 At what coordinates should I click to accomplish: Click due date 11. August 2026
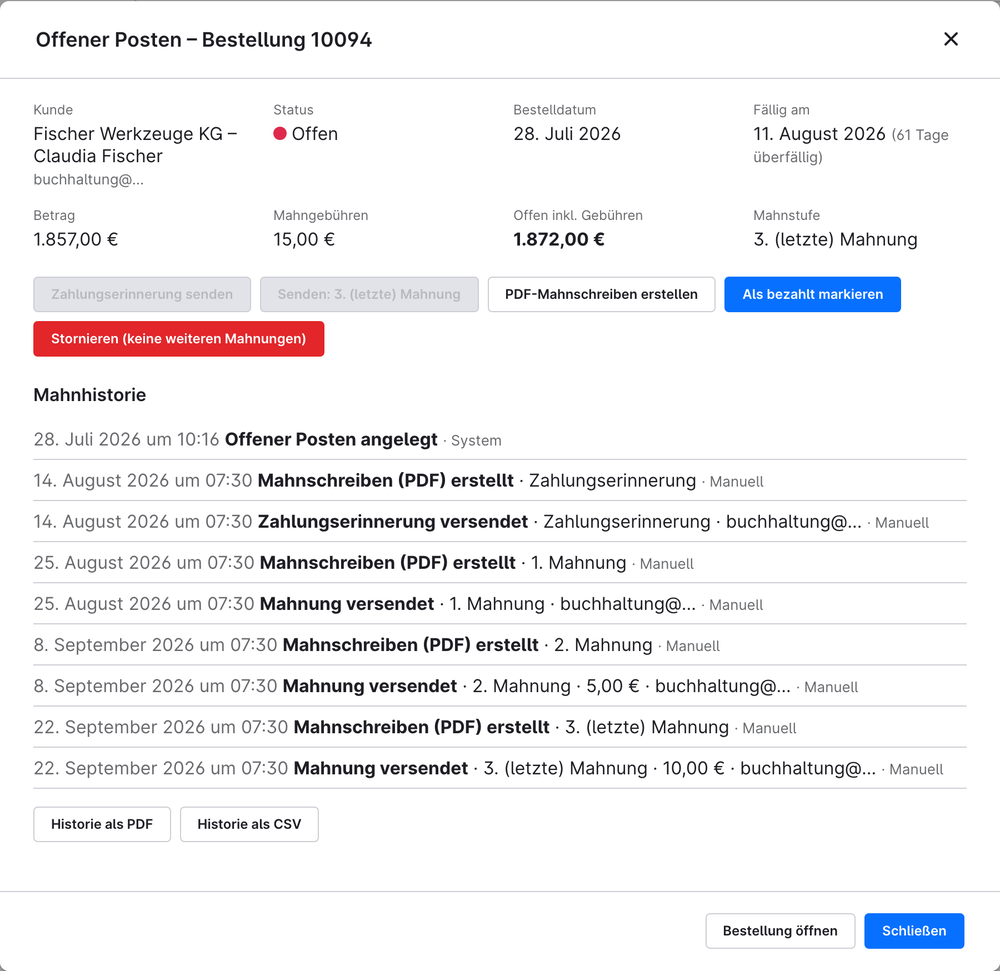click(x=819, y=134)
